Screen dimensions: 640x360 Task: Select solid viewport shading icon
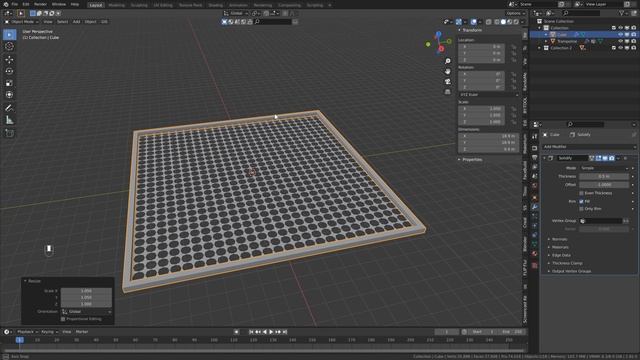pyautogui.click(x=503, y=22)
